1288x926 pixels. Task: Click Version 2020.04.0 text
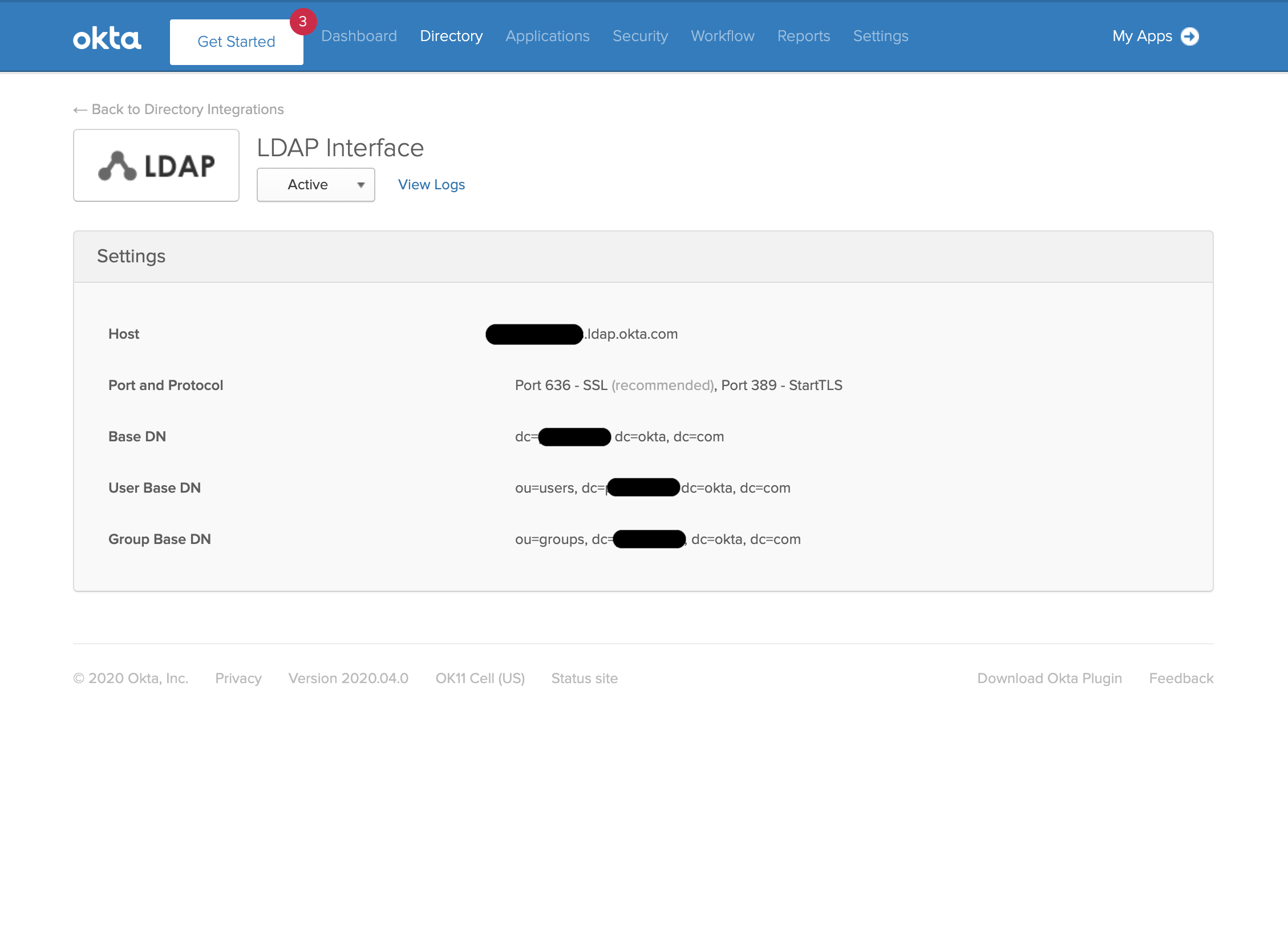pyautogui.click(x=349, y=678)
